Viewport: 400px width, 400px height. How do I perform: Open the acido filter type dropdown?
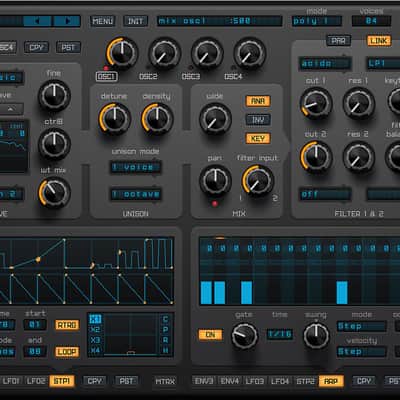click(325, 63)
